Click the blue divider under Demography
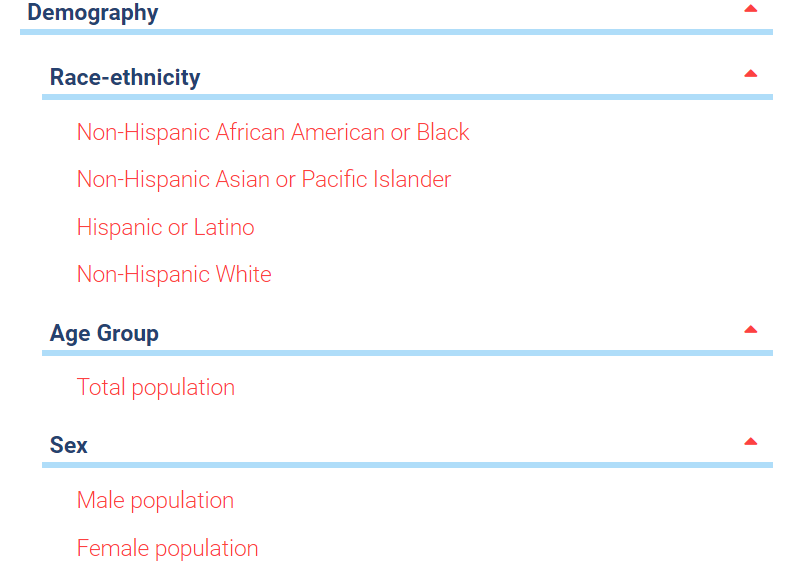 pos(396,32)
